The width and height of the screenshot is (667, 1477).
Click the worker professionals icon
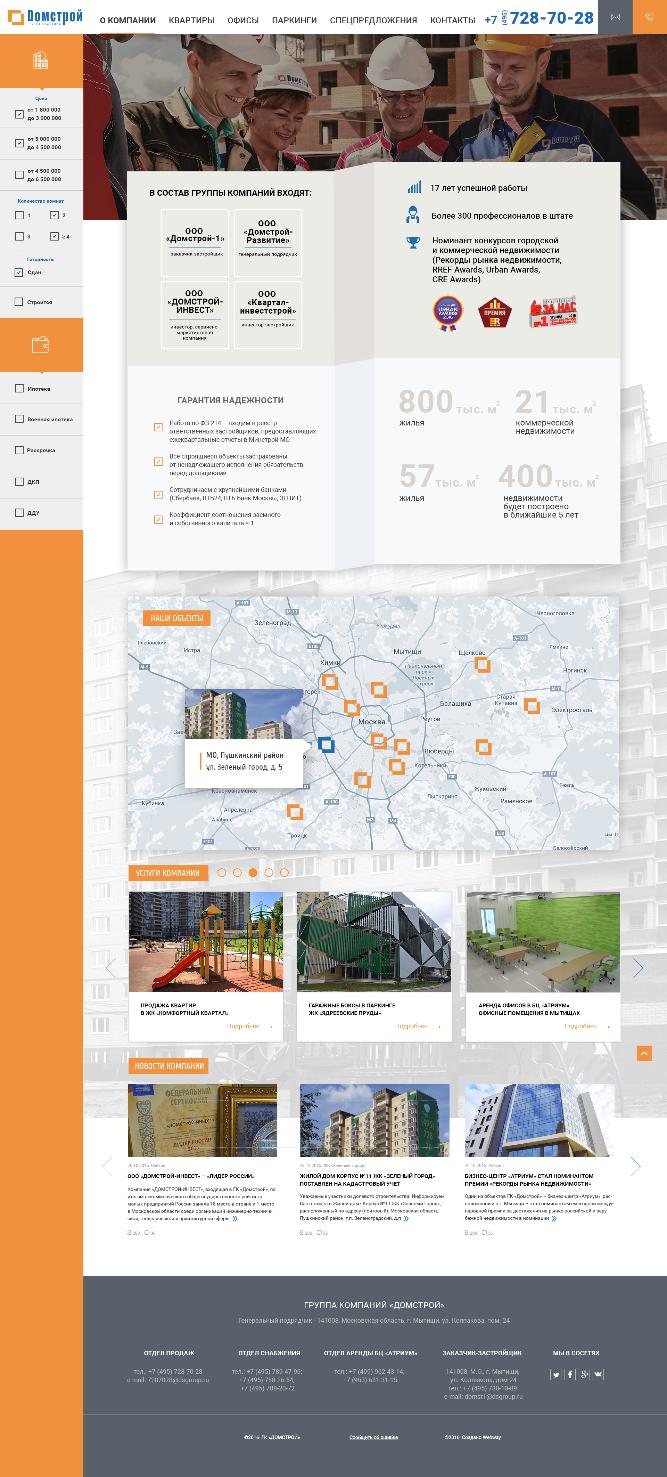[x=413, y=214]
